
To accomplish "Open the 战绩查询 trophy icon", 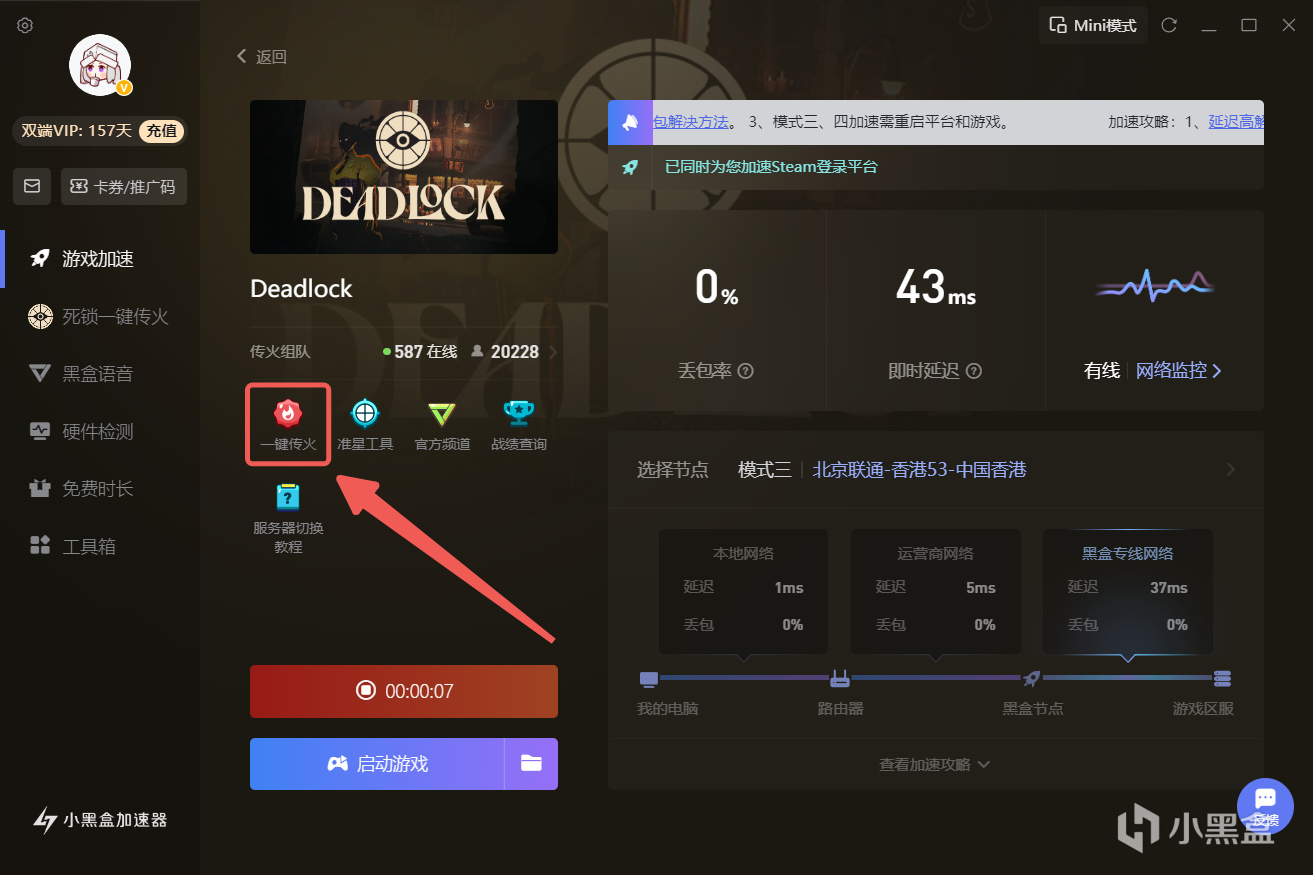I will click(519, 413).
